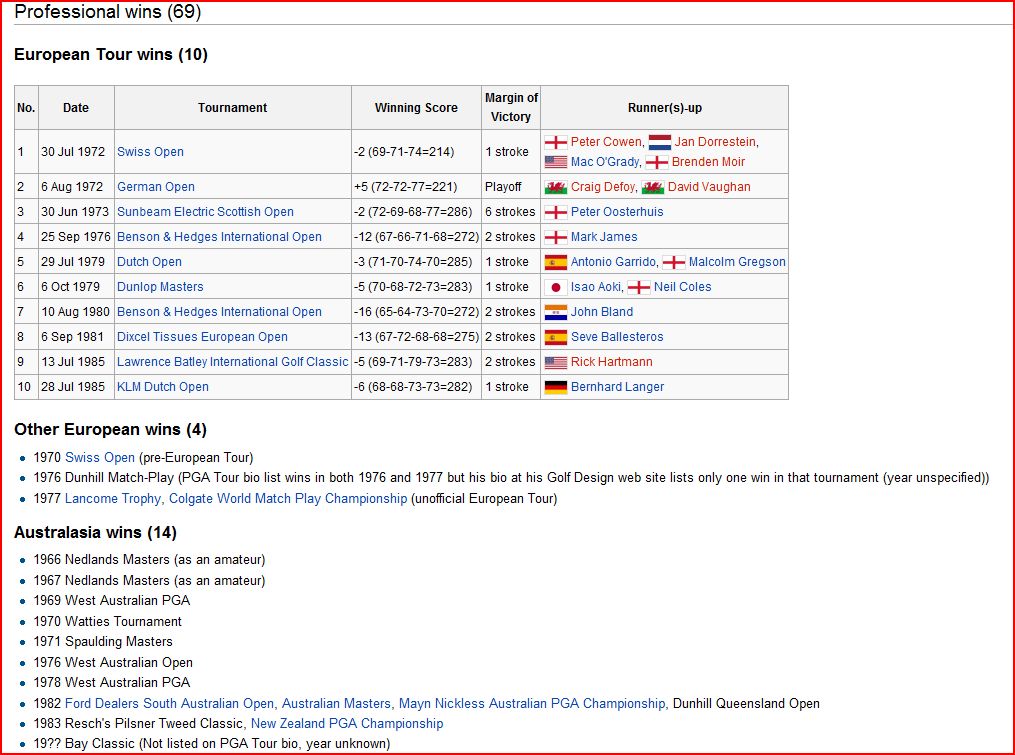Open Seve Ballesteros player link

coord(617,337)
